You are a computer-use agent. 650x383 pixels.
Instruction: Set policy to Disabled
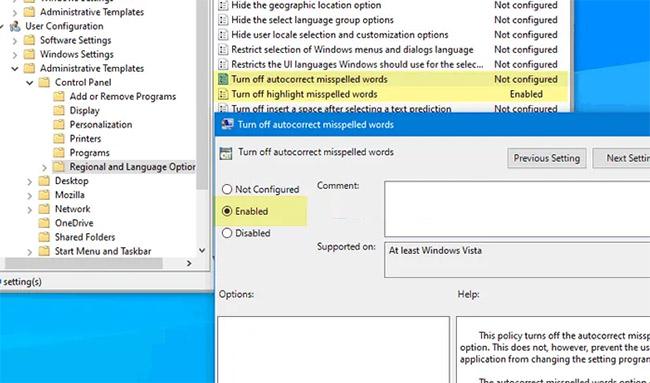point(227,233)
